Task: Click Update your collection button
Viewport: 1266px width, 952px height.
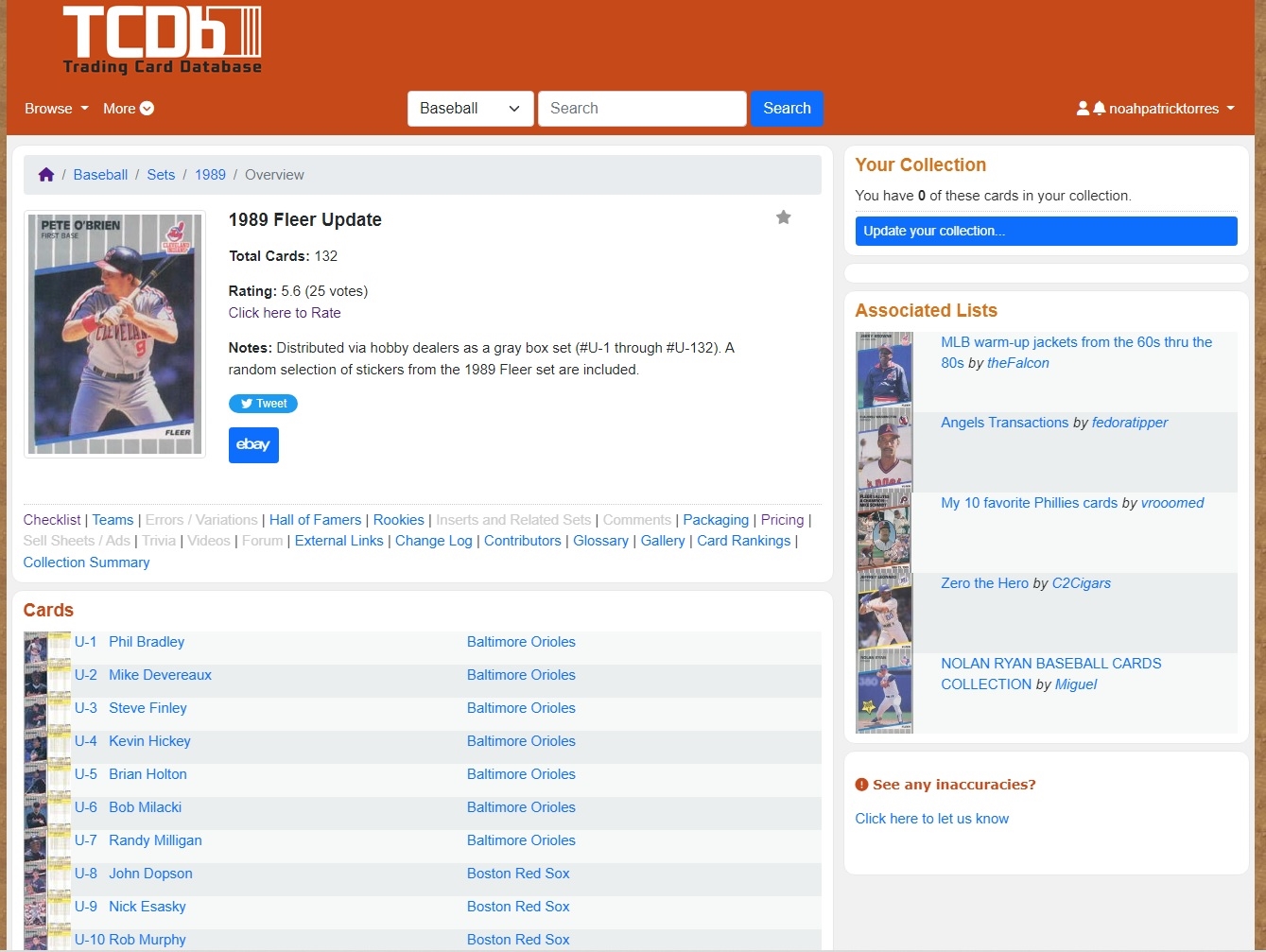Action: pyautogui.click(x=1046, y=231)
